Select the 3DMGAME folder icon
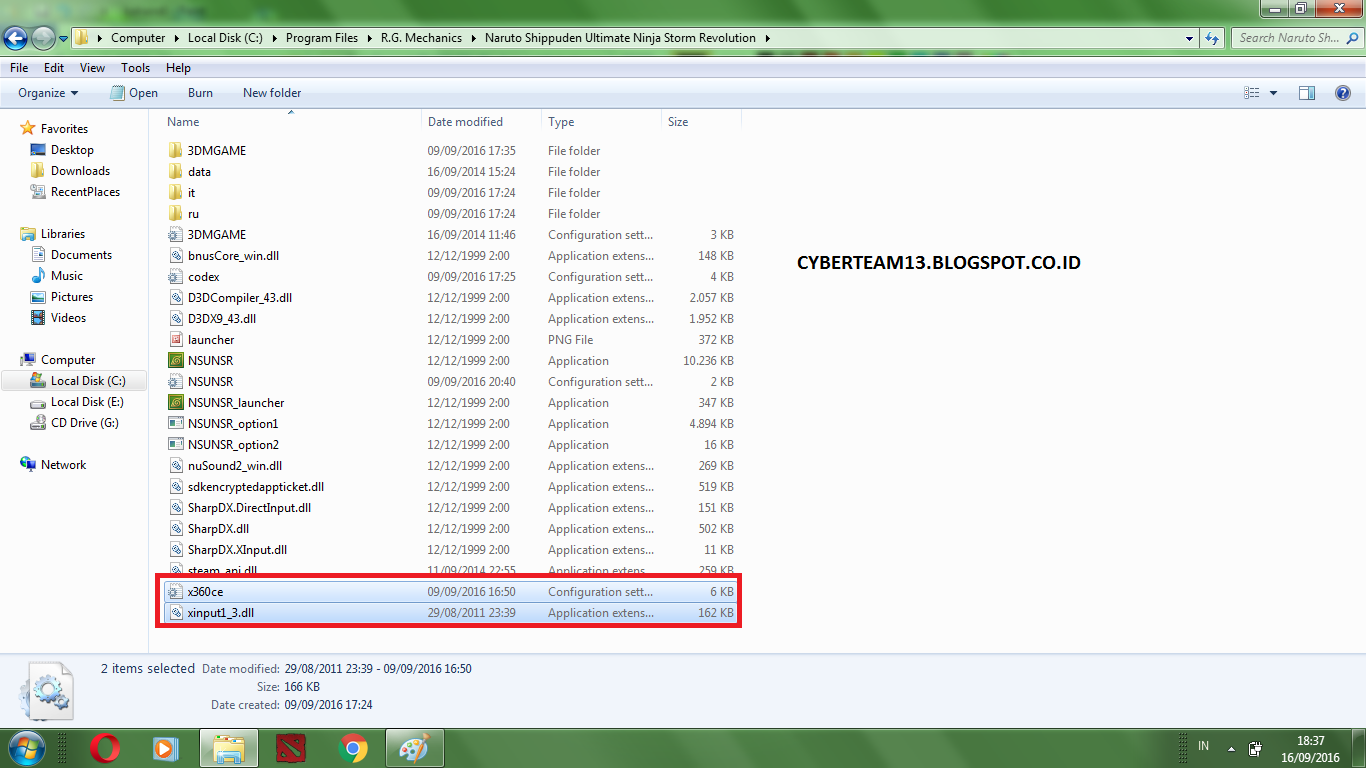 coord(175,151)
